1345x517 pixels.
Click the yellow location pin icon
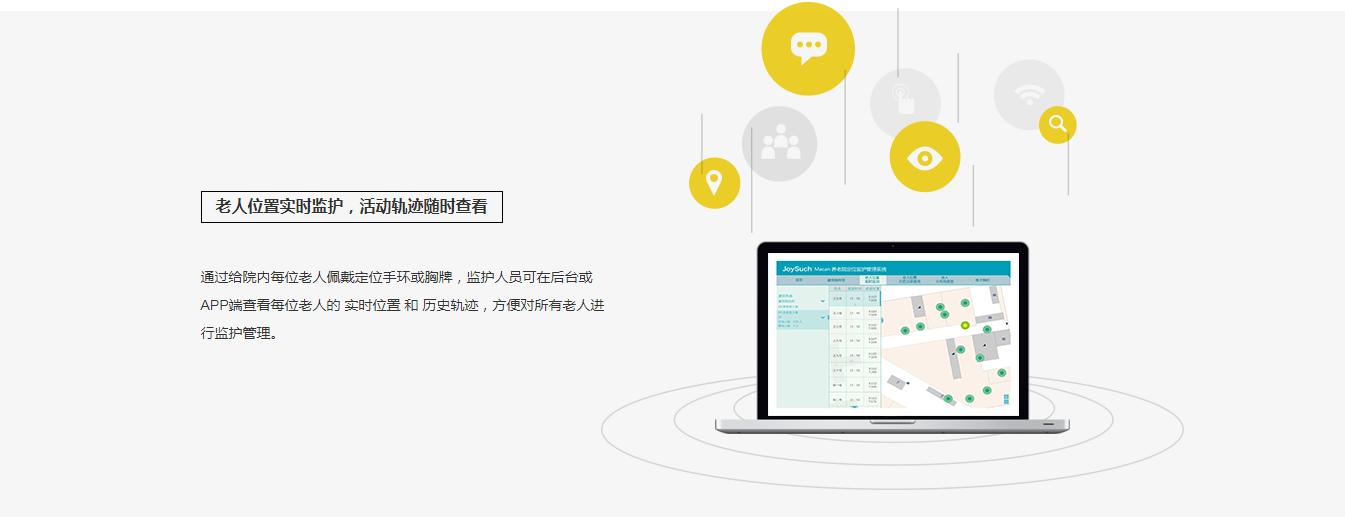click(714, 183)
